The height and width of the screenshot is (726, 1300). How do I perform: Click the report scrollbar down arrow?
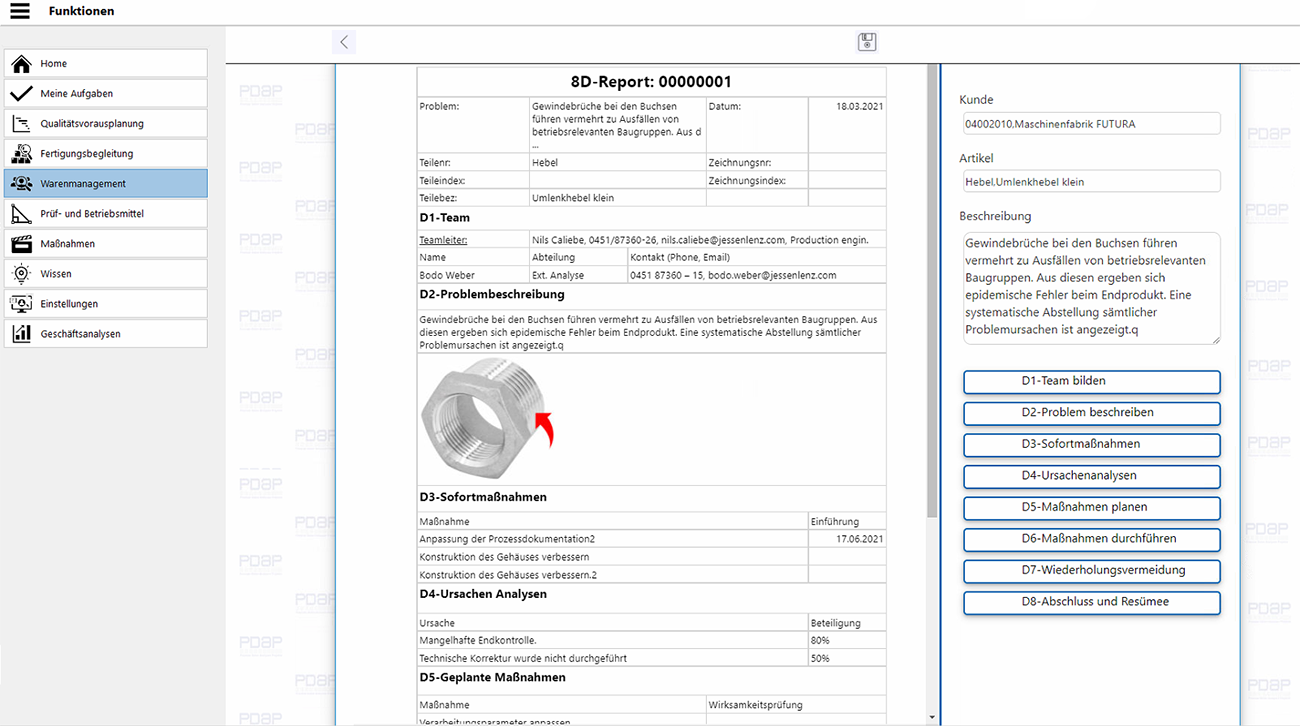[932, 717]
